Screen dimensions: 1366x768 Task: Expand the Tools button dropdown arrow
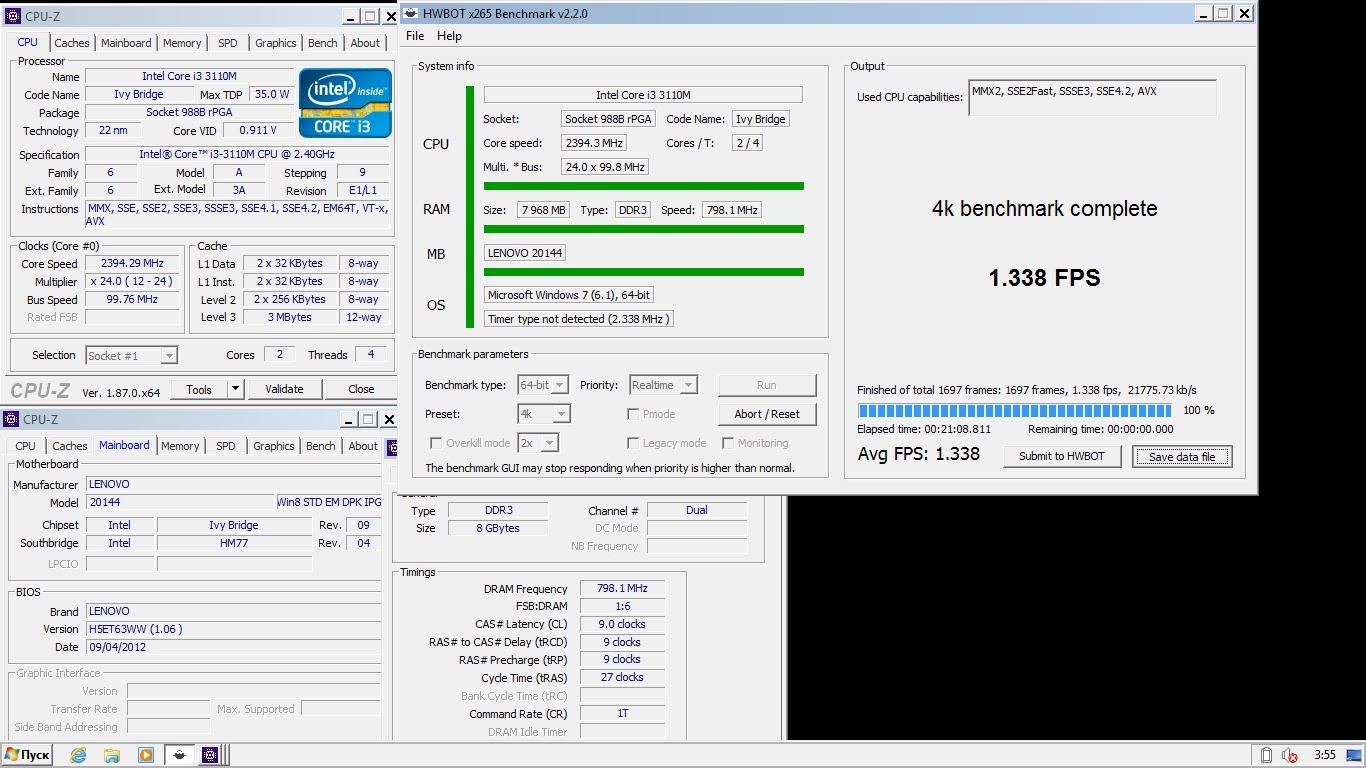(x=235, y=389)
